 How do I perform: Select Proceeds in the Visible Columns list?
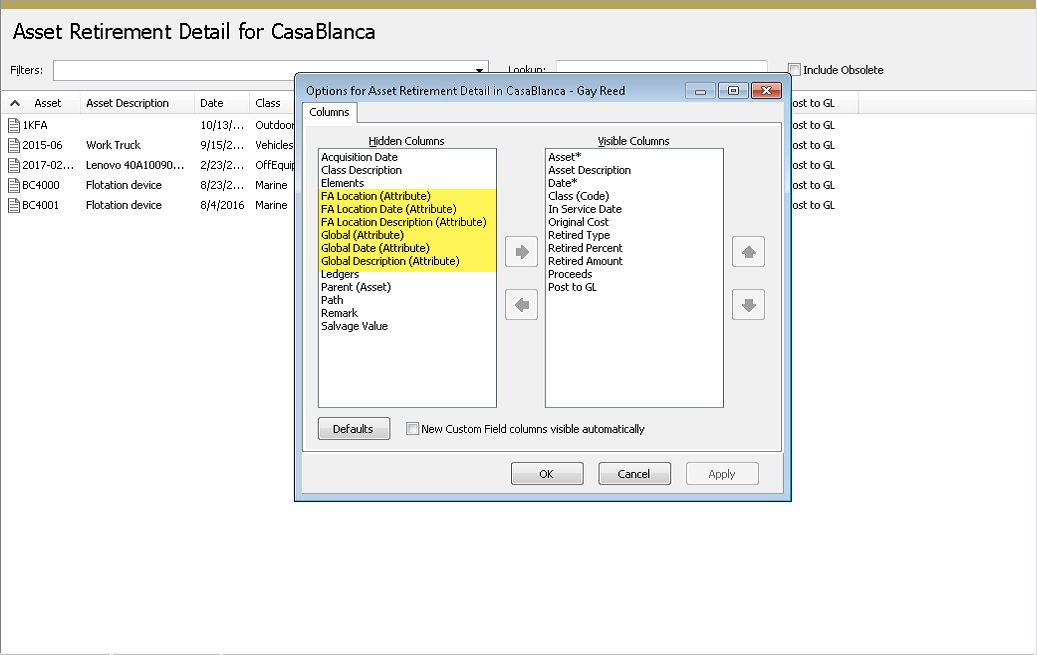(570, 274)
